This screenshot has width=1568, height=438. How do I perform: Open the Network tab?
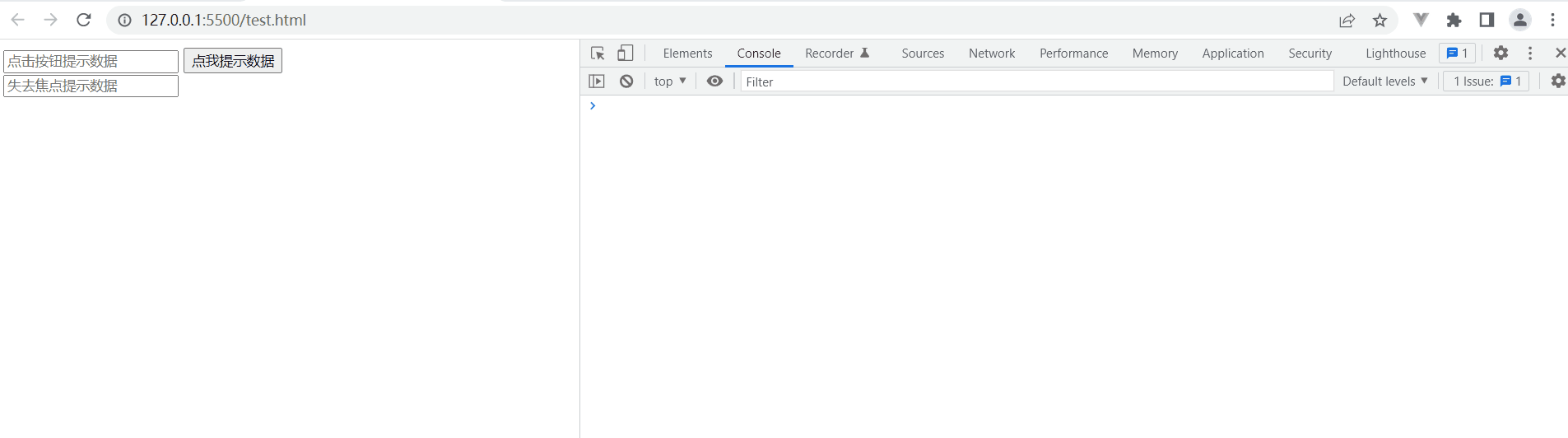992,54
